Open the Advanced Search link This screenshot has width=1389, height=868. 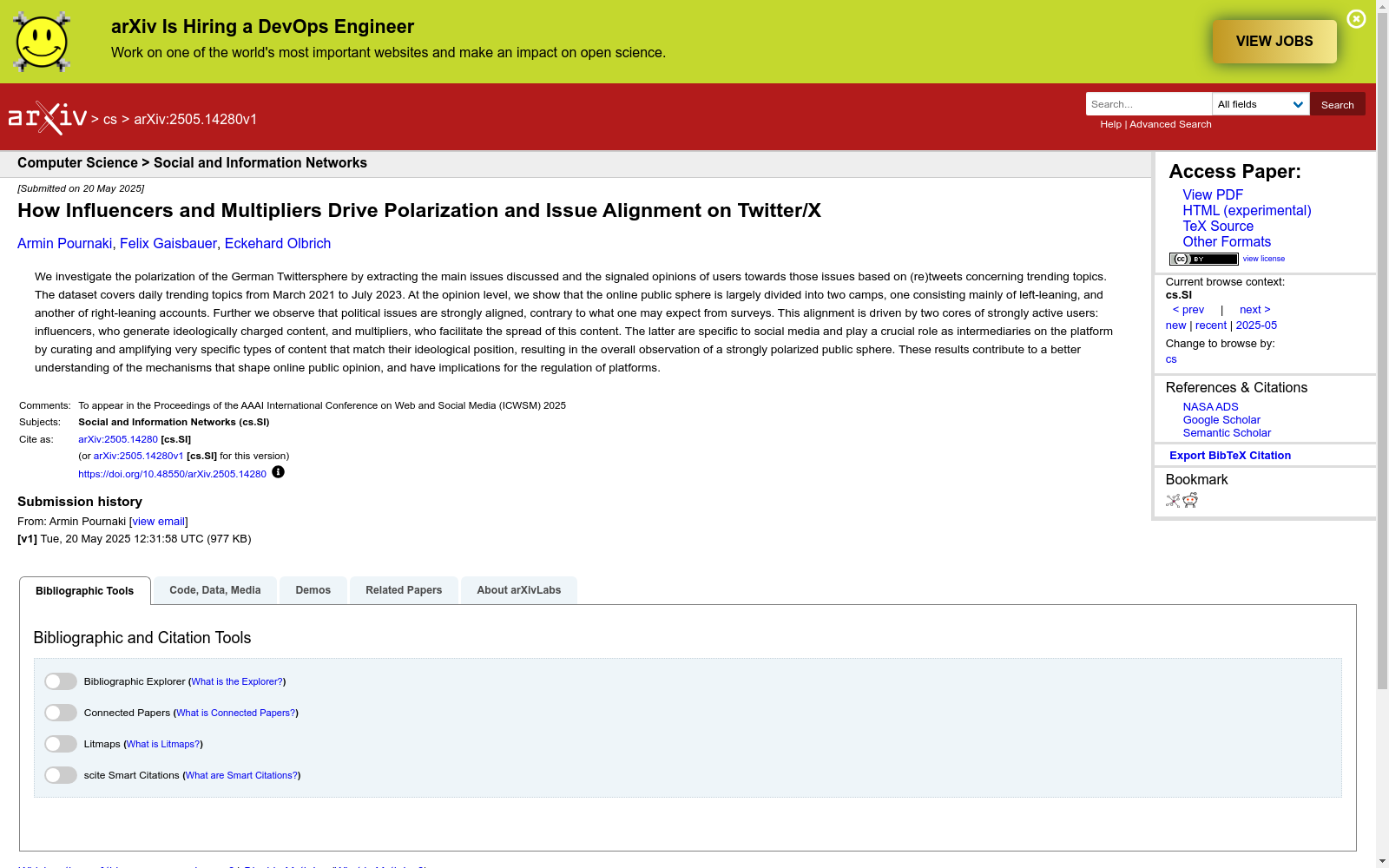(x=1170, y=124)
